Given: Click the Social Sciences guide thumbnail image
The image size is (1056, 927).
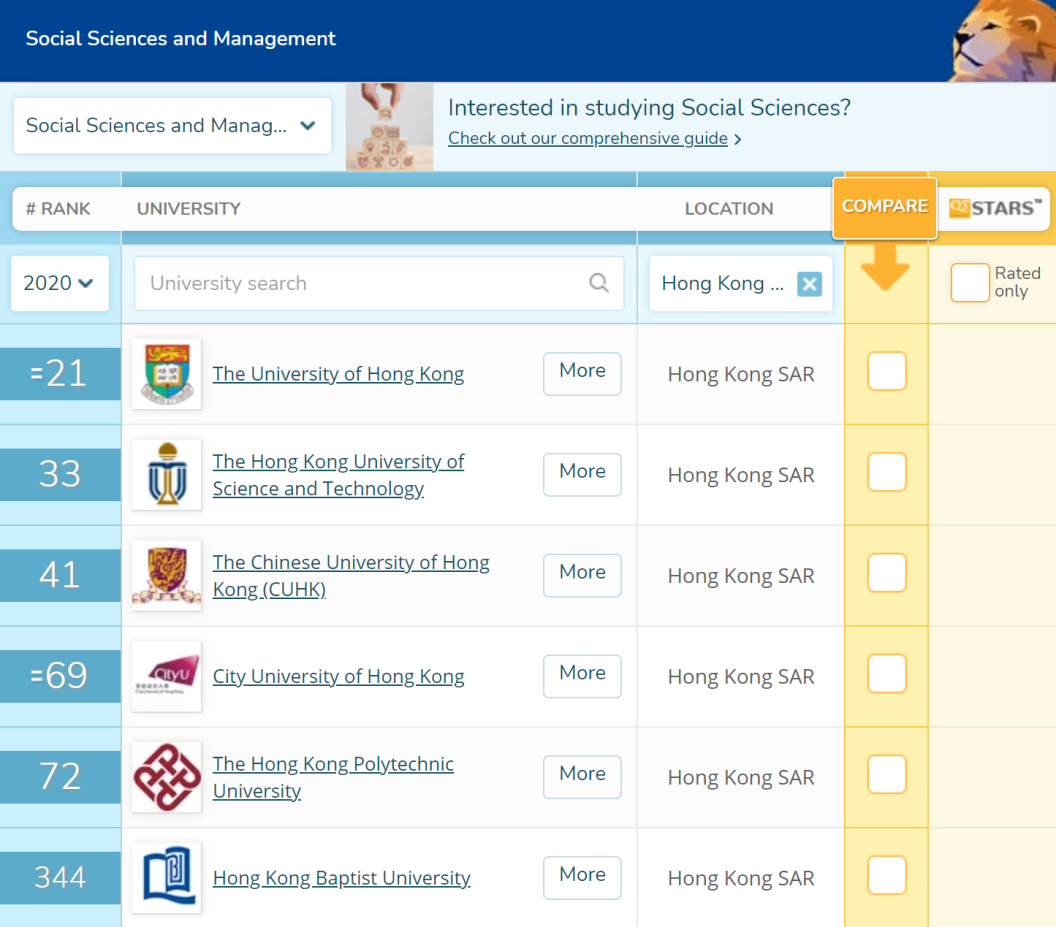Looking at the screenshot, I should point(389,127).
